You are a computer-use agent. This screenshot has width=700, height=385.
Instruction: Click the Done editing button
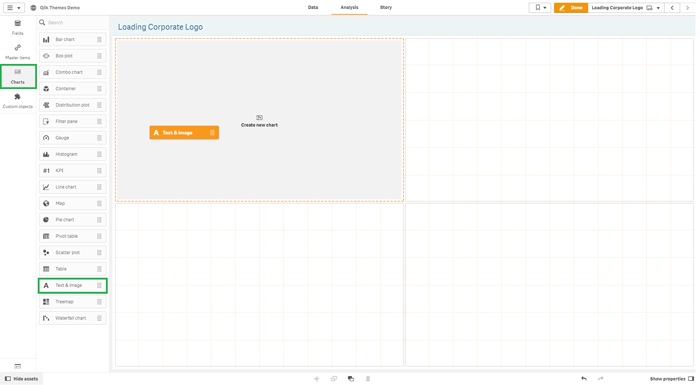pyautogui.click(x=571, y=8)
